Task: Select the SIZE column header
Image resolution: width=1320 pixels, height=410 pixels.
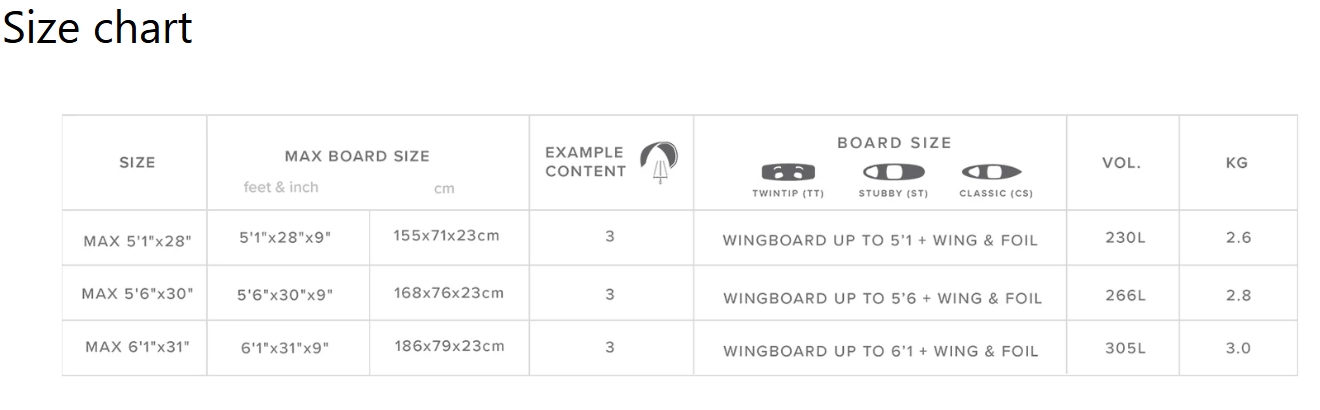Action: point(137,163)
